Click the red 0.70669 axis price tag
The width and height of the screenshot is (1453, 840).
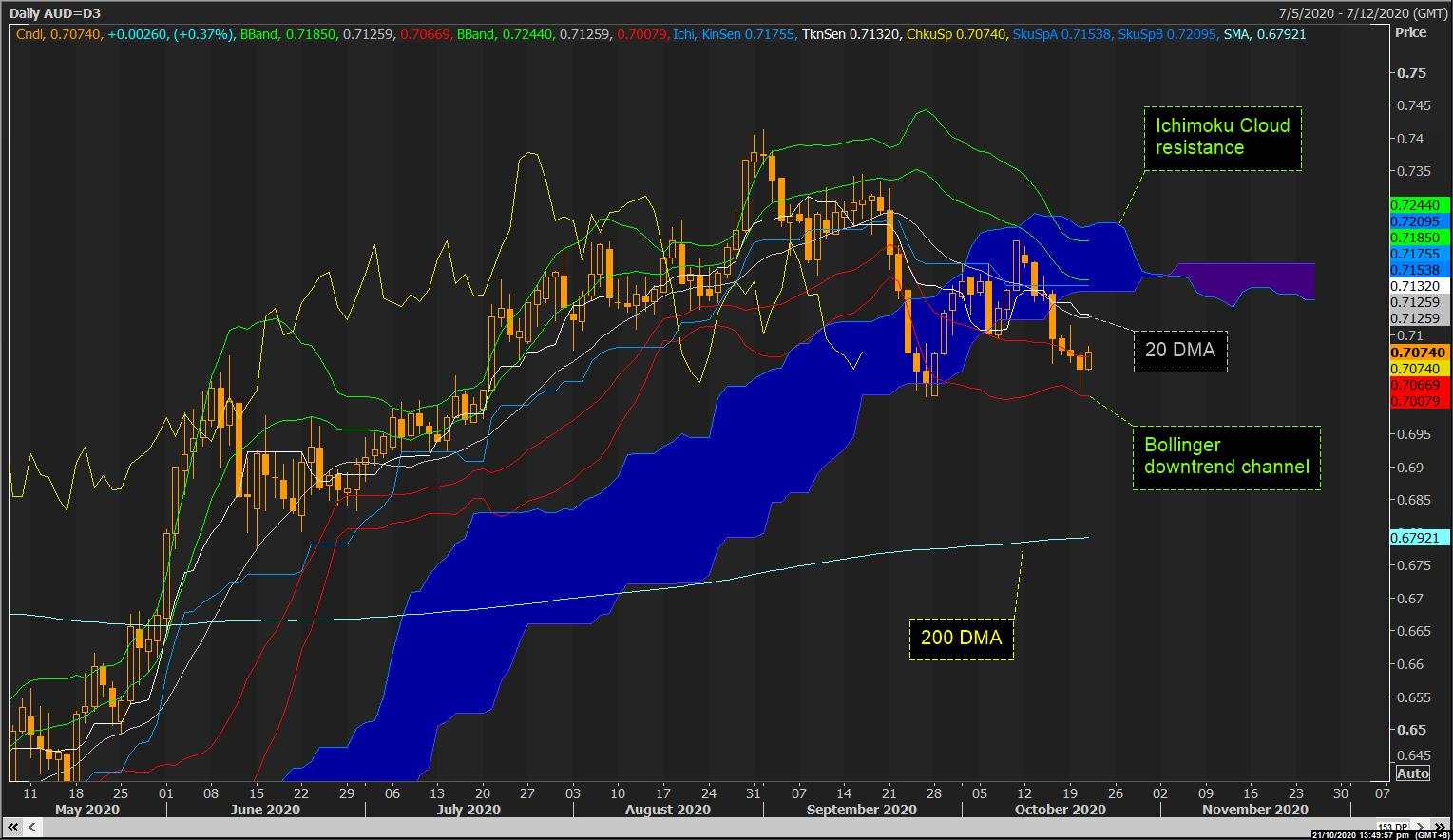(1420, 385)
